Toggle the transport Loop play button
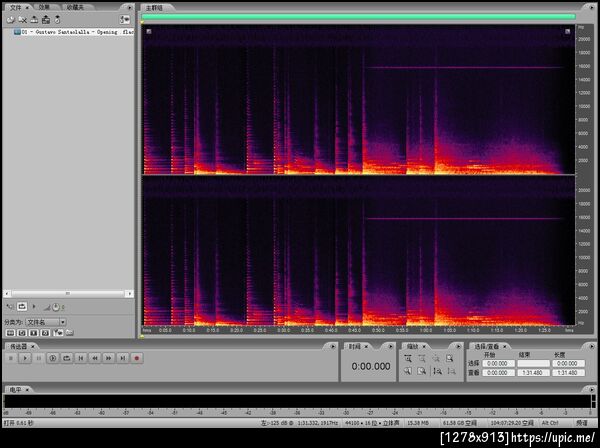600x448 pixels. (67, 358)
